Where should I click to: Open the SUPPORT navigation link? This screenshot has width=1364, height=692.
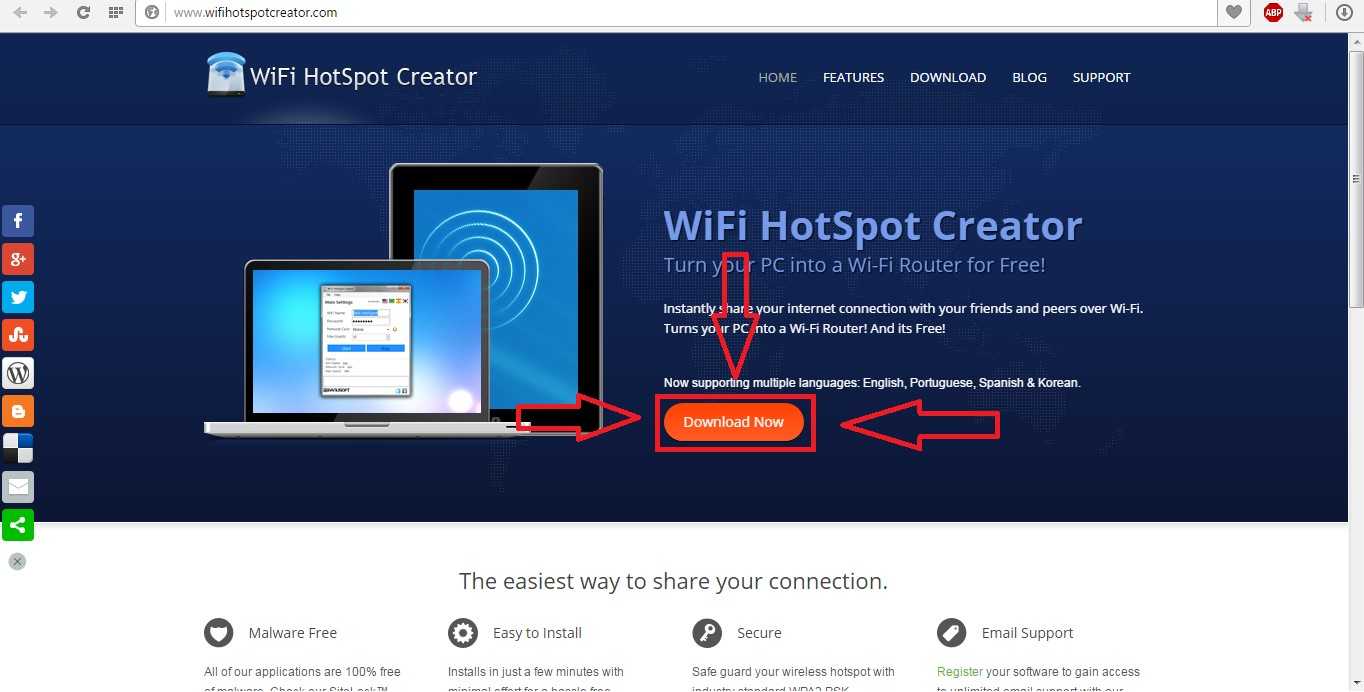pyautogui.click(x=1101, y=77)
